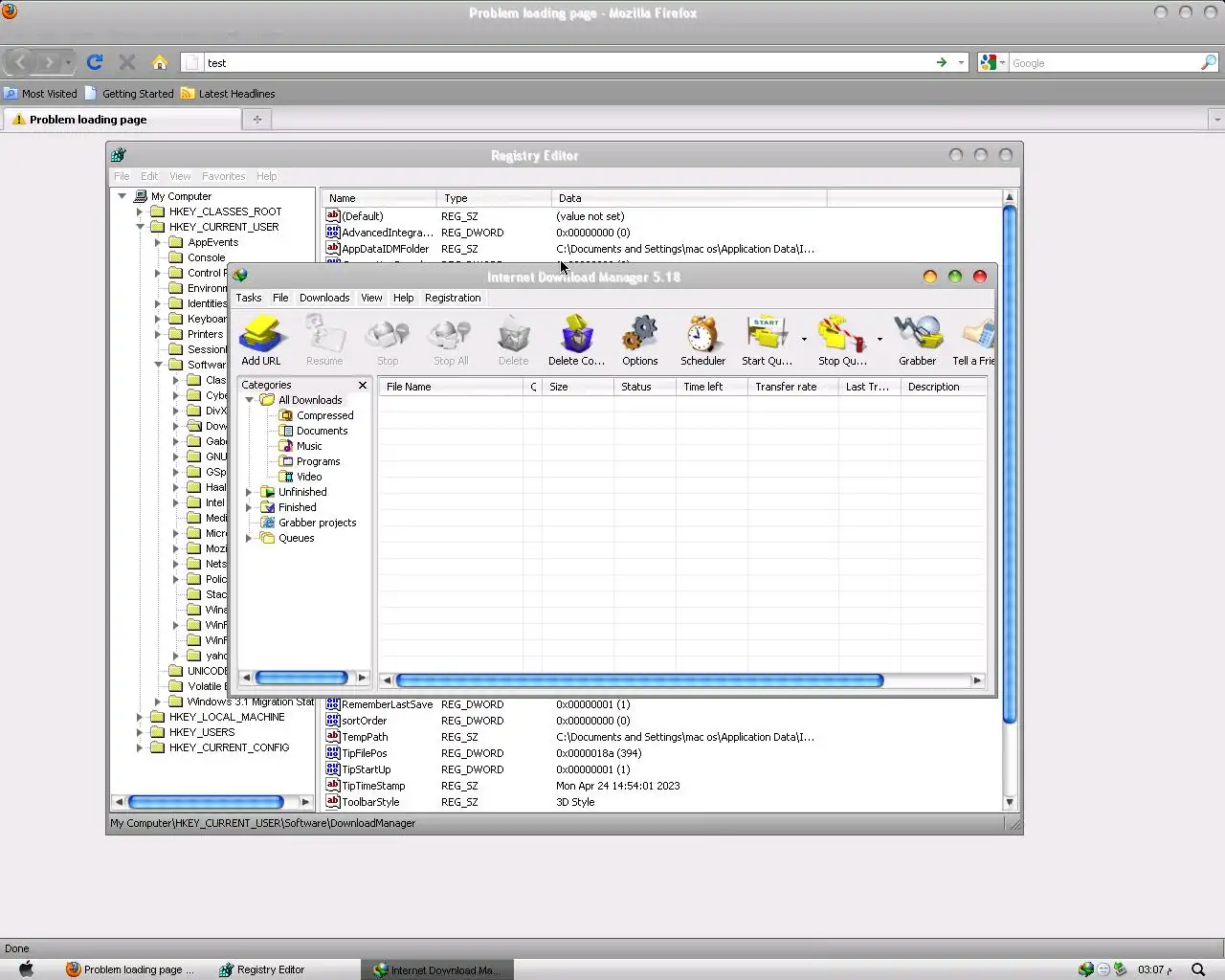
Task: Select the TipTimeStamp registry value
Action: coord(366,786)
